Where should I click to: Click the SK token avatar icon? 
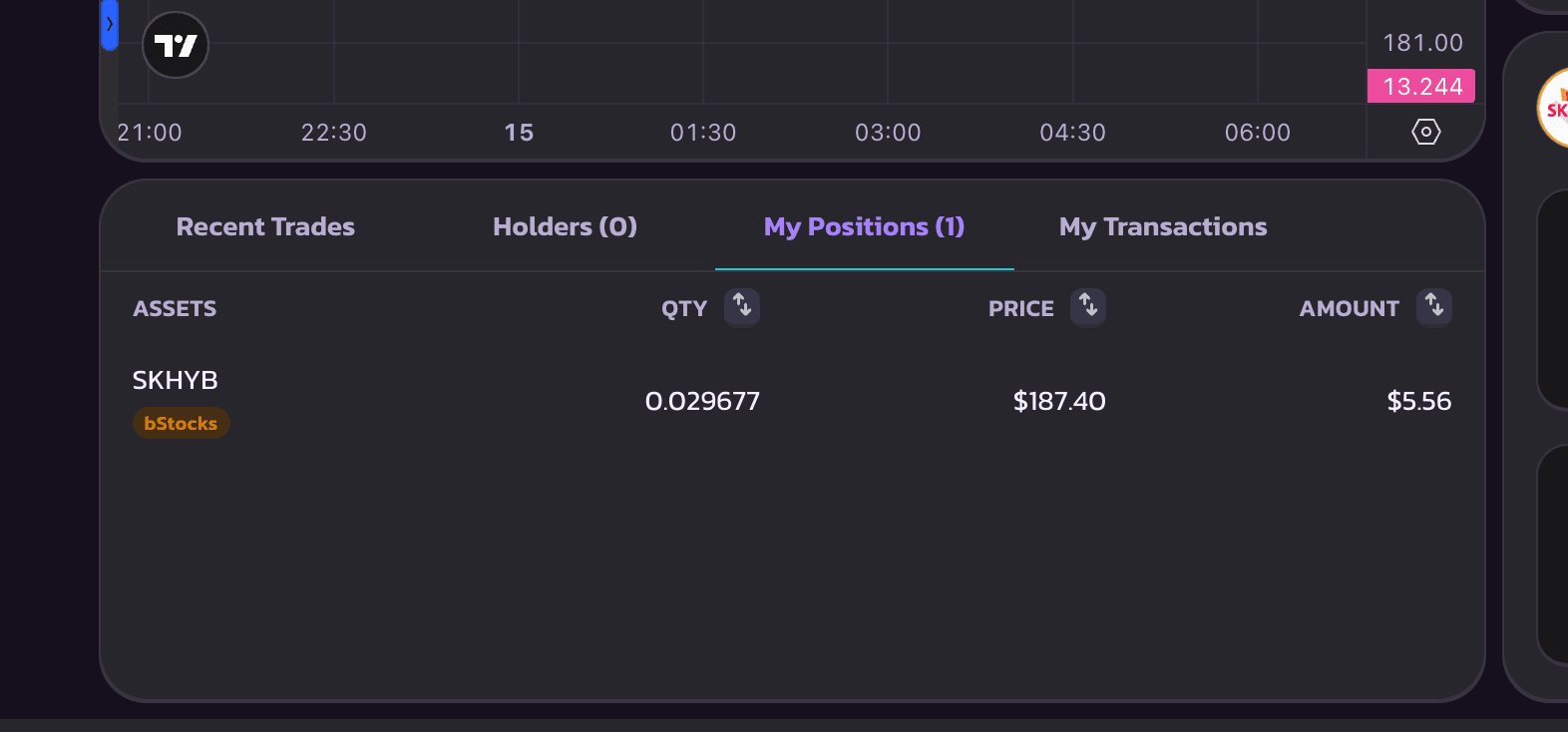click(x=1554, y=108)
